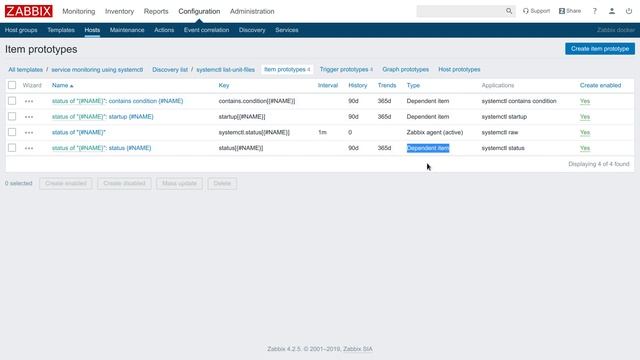
Task: Check the contains.condition item row checkbox
Action: [12, 101]
